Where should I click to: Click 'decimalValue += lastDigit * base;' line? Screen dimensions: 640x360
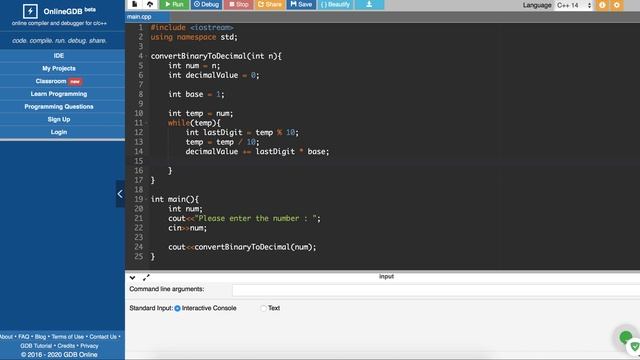point(257,151)
